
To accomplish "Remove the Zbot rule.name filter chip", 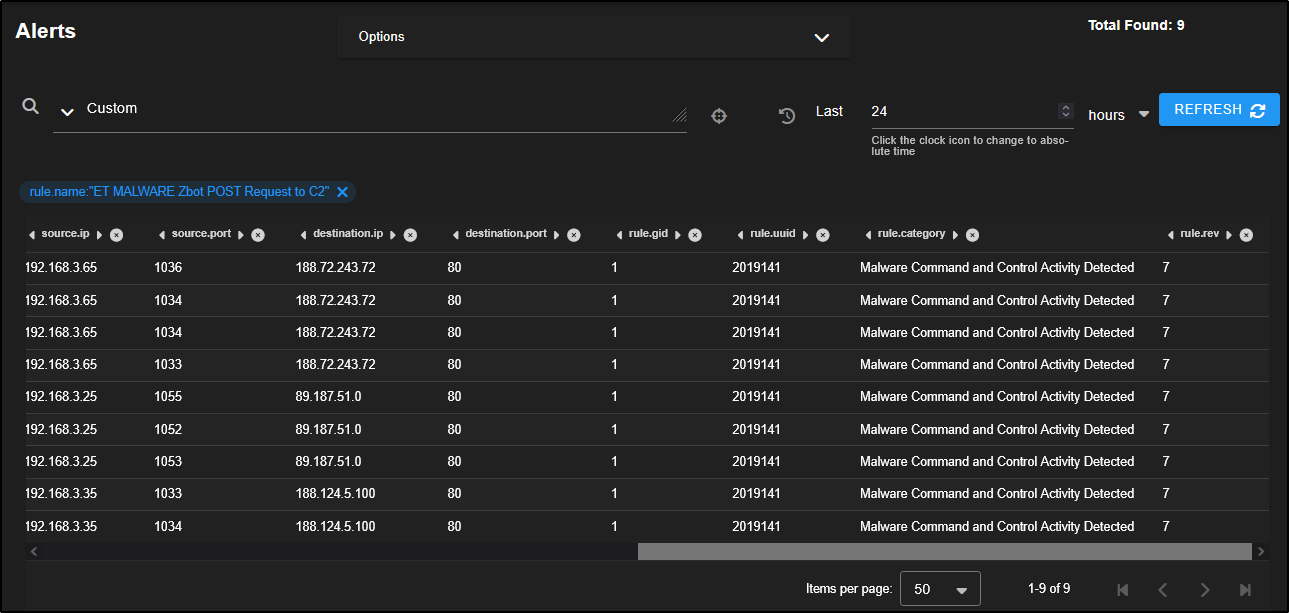I will [x=342, y=192].
